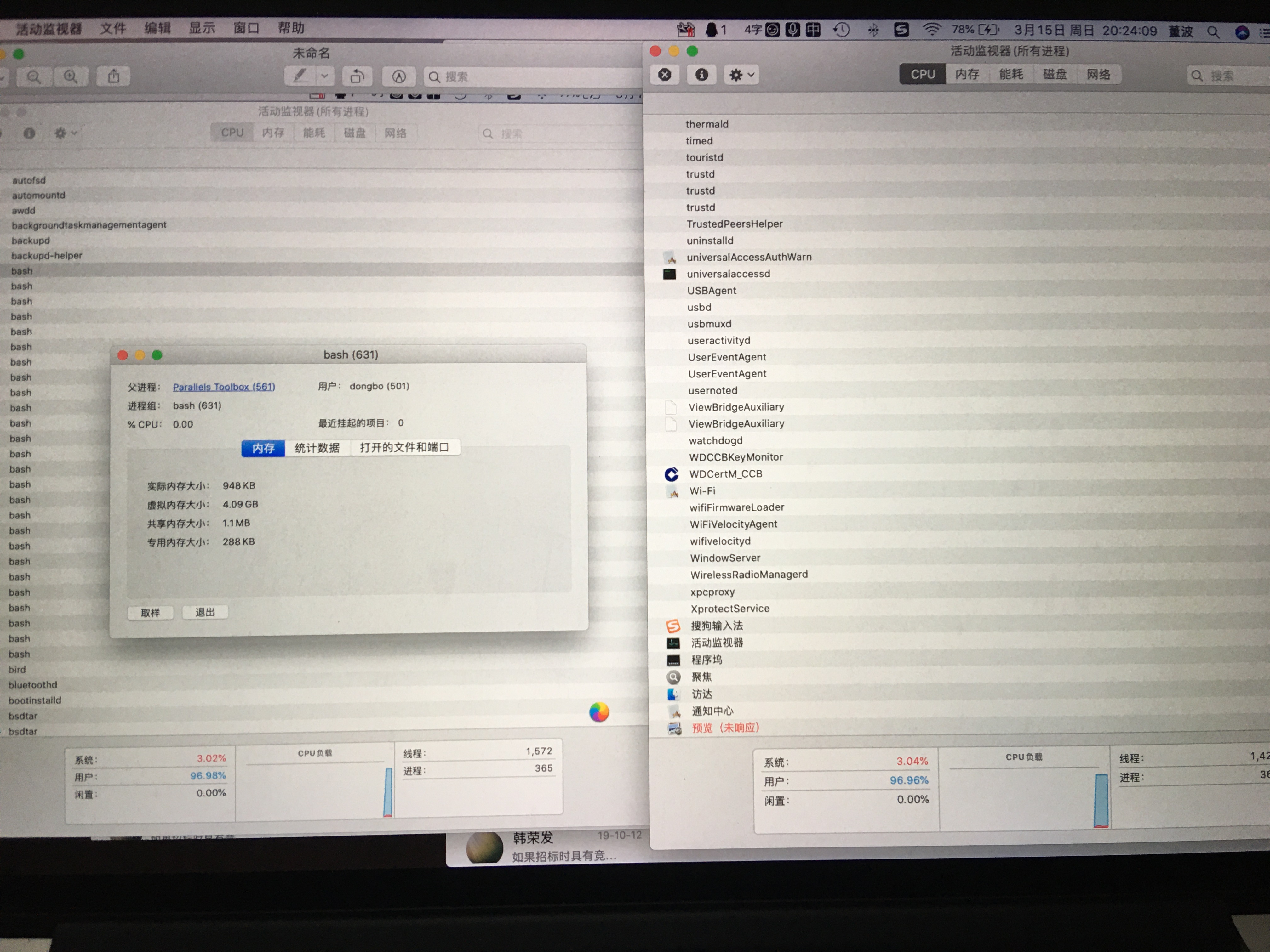Click the Preview share icon
Image resolution: width=1270 pixels, height=952 pixels.
click(x=114, y=76)
